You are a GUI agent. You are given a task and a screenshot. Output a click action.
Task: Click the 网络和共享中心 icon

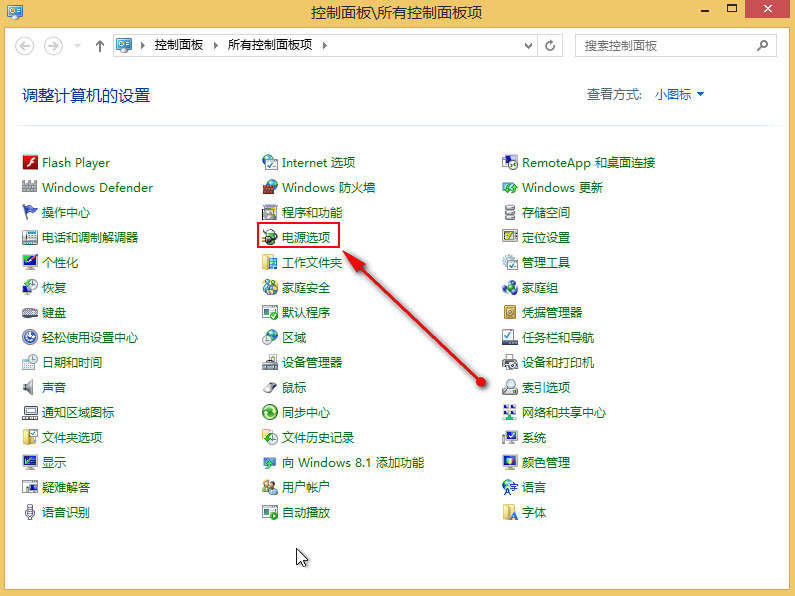click(510, 412)
